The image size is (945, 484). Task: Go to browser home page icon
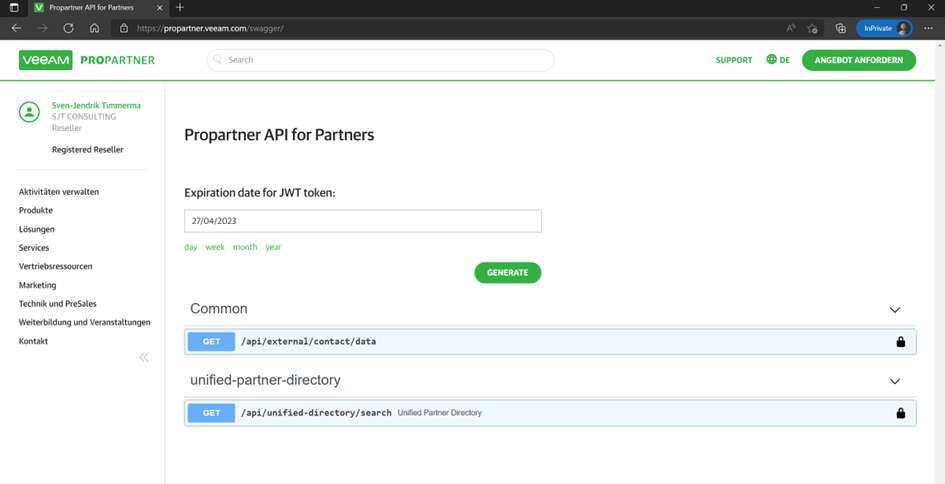pos(94,28)
